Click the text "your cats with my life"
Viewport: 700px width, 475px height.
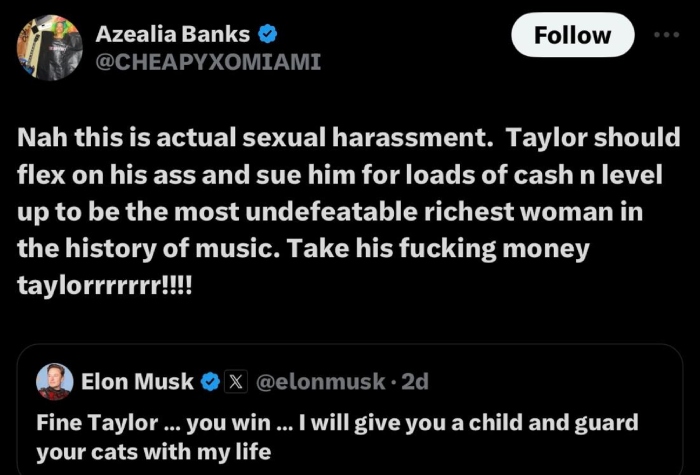pyautogui.click(x=153, y=452)
